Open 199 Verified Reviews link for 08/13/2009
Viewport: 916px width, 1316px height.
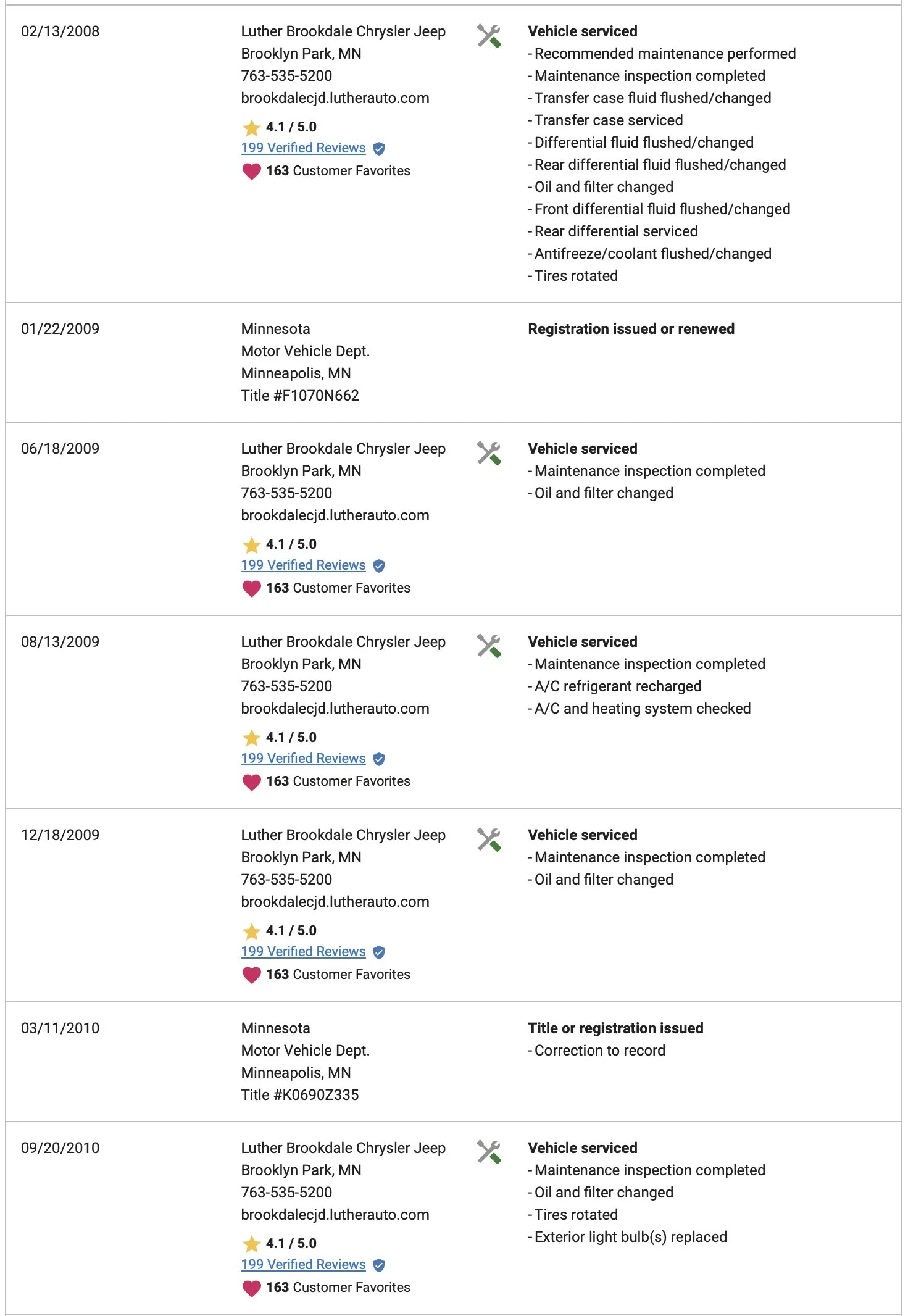pos(303,759)
